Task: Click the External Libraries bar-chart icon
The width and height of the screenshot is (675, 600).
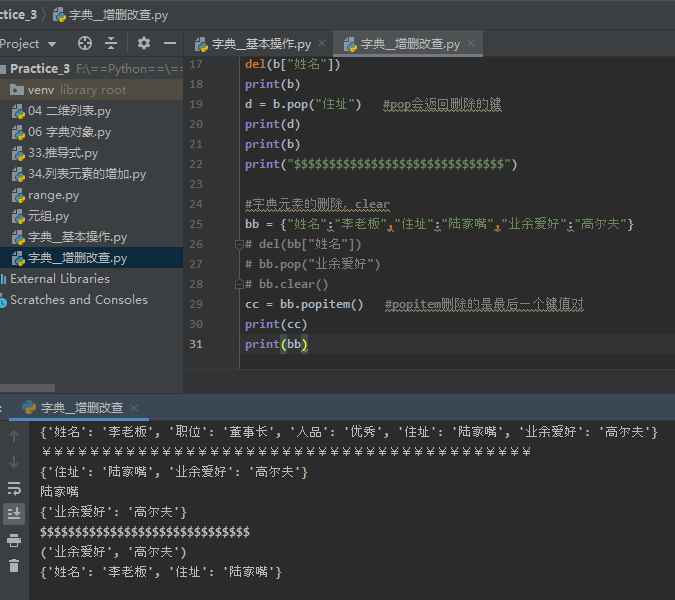Action: pos(3,279)
